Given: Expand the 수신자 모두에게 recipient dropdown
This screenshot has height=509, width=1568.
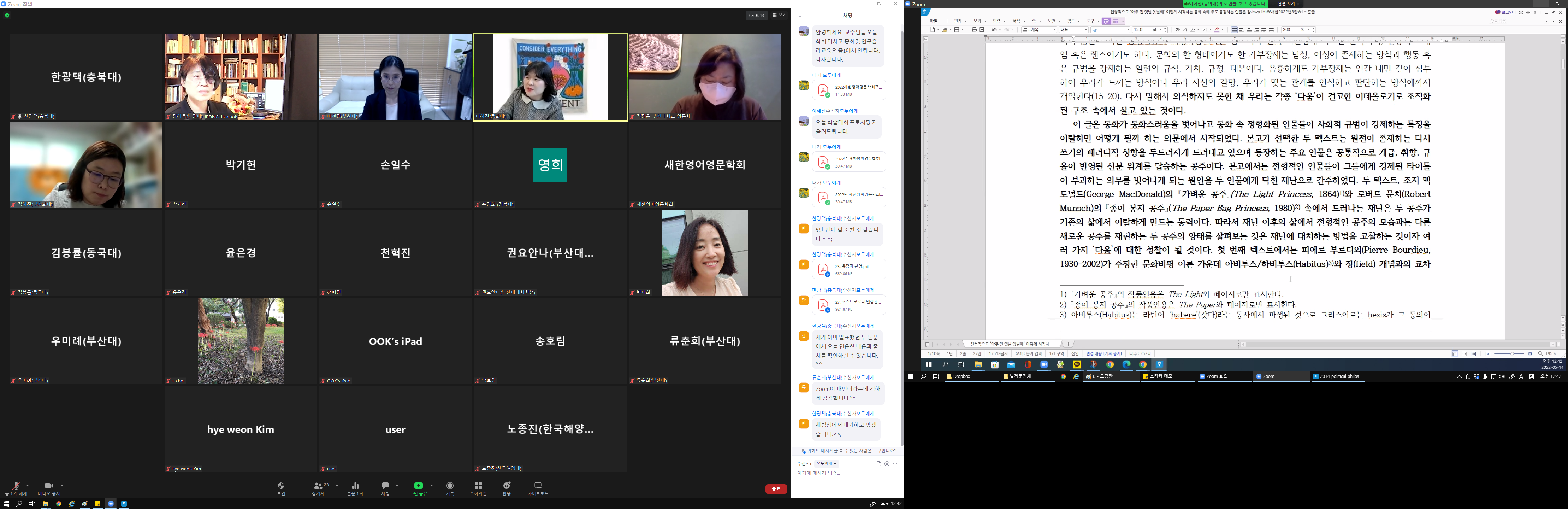Looking at the screenshot, I should tap(826, 464).
